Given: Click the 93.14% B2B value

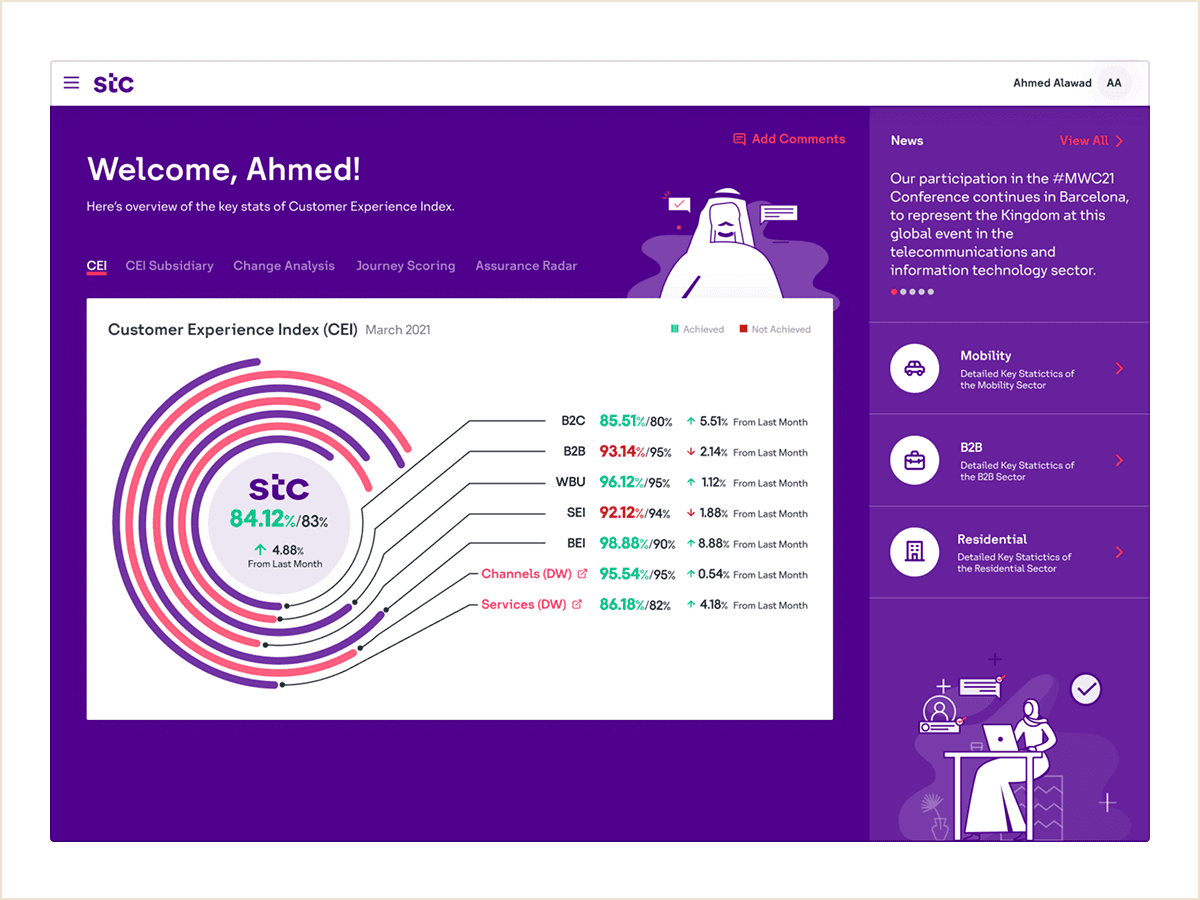Looking at the screenshot, I should click(x=621, y=452).
